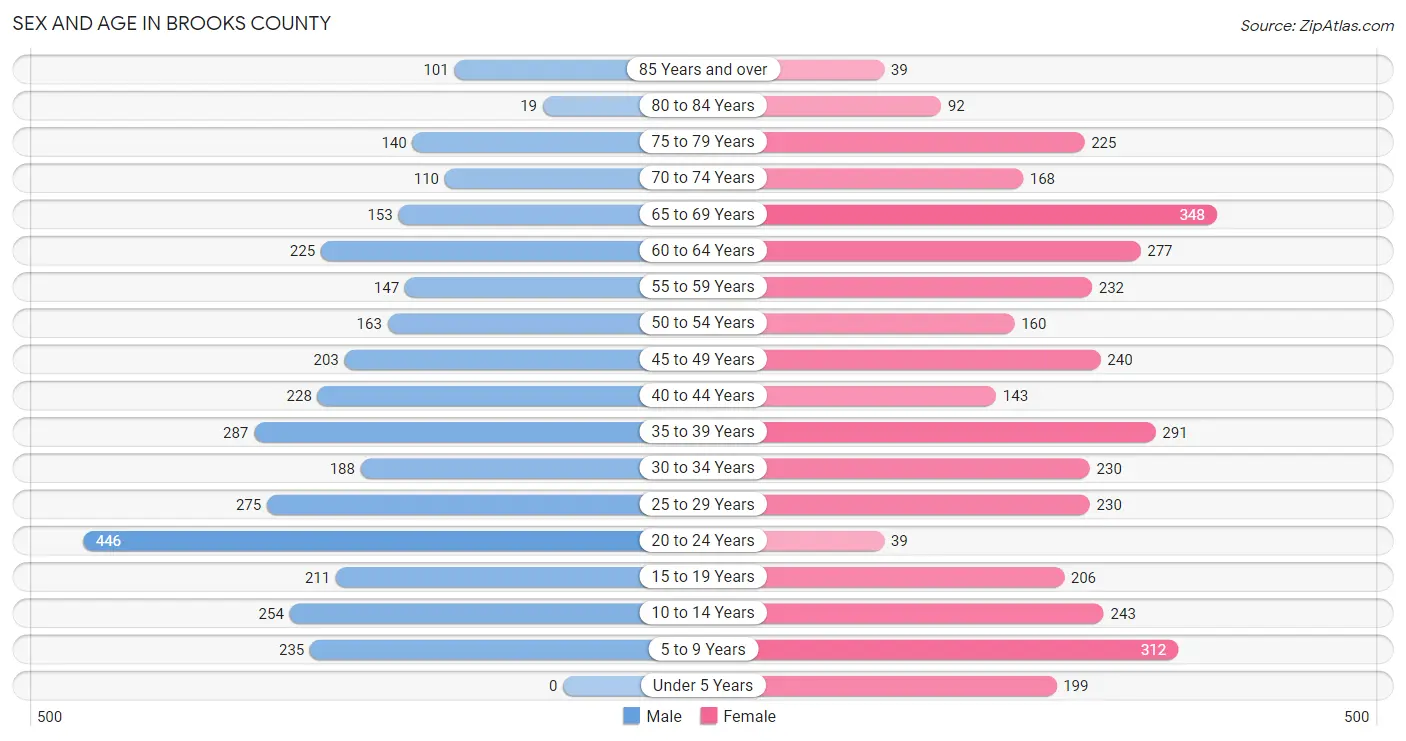Screen dimensions: 1406x741
Task: Click the '20 to 24 Years' label
Action: [703, 541]
